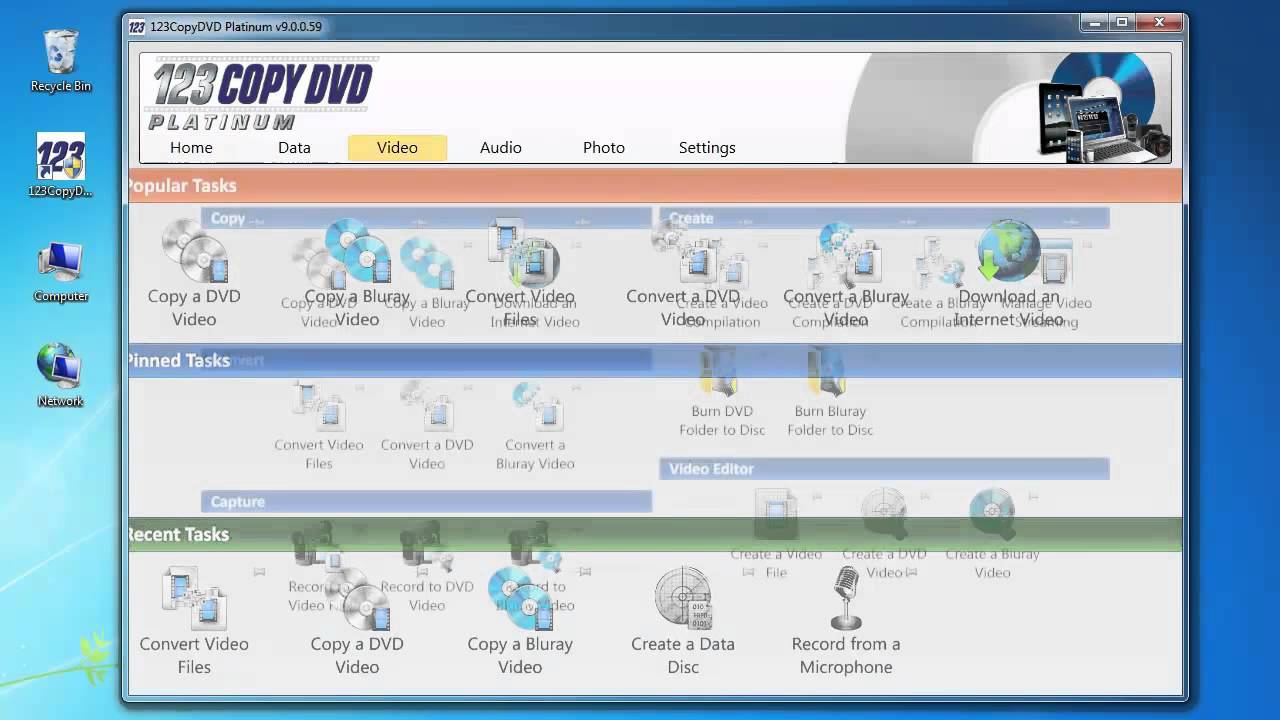Switch to the Home tab
The height and width of the screenshot is (720, 1280).
(x=191, y=147)
